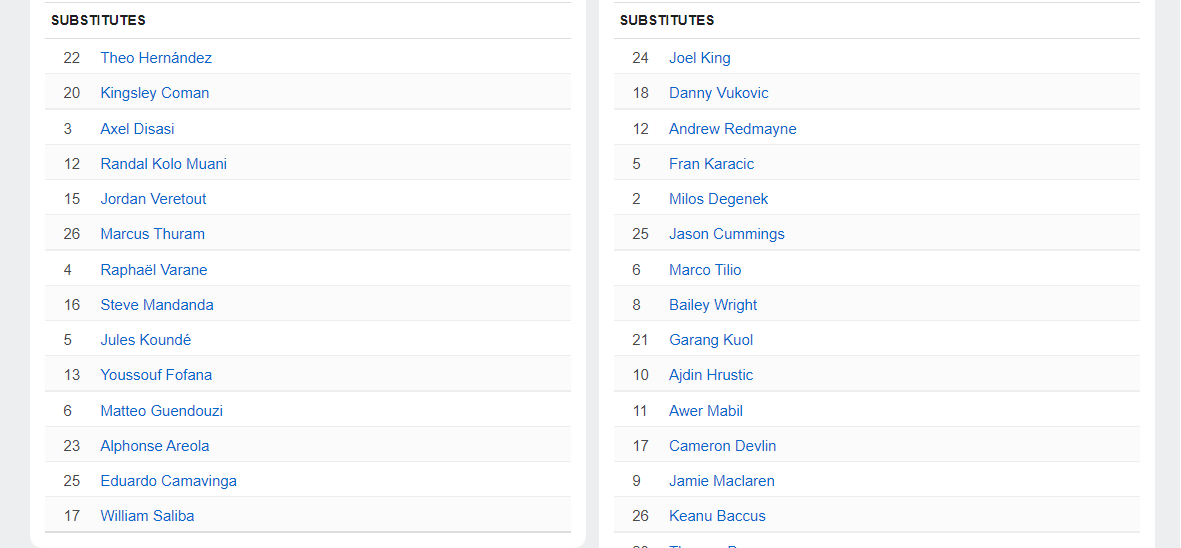Click Danny Vukovic's name
The height and width of the screenshot is (548, 1181).
pos(719,93)
